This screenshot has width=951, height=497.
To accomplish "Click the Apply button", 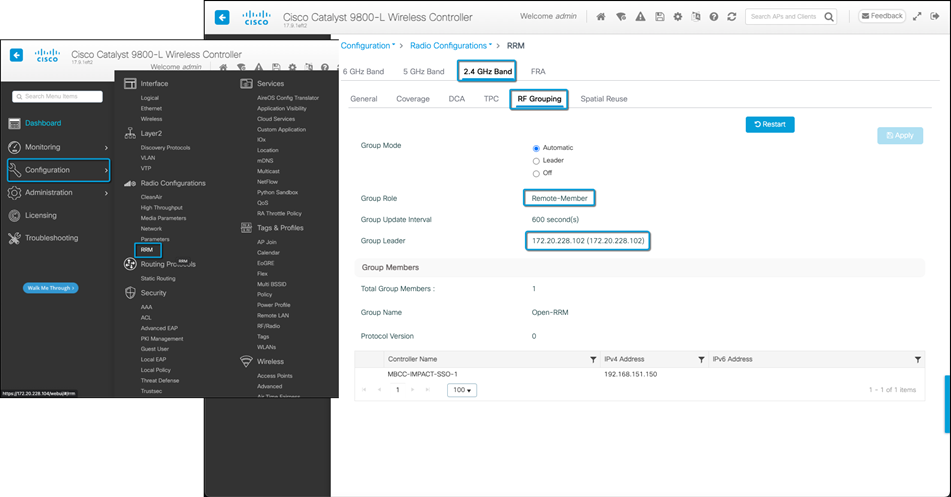I will point(900,135).
